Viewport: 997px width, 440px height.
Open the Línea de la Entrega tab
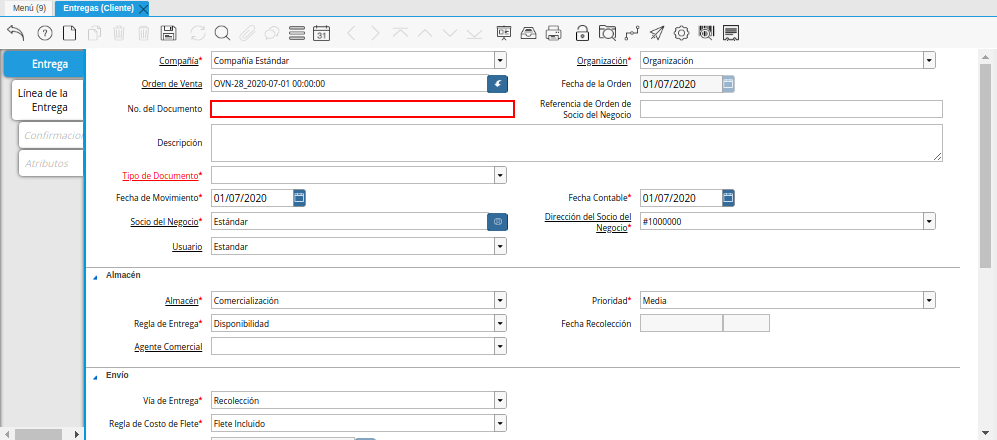(48, 100)
